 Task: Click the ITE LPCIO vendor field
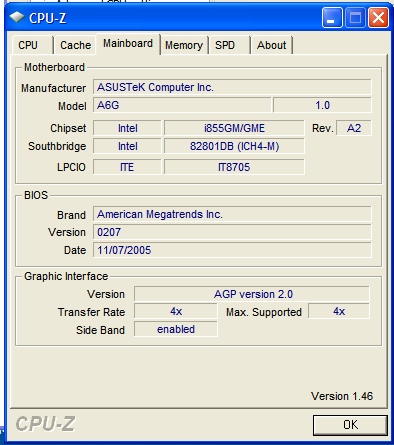(x=127, y=167)
